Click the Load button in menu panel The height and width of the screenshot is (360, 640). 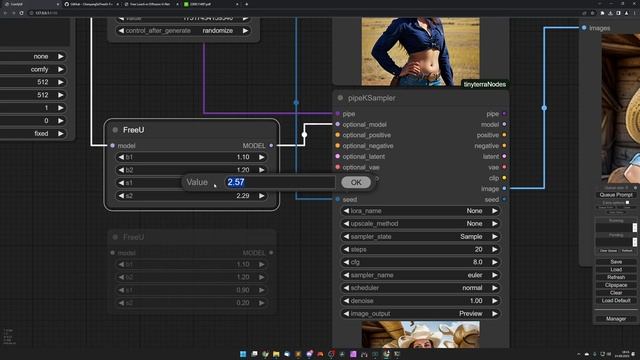pyautogui.click(x=616, y=269)
